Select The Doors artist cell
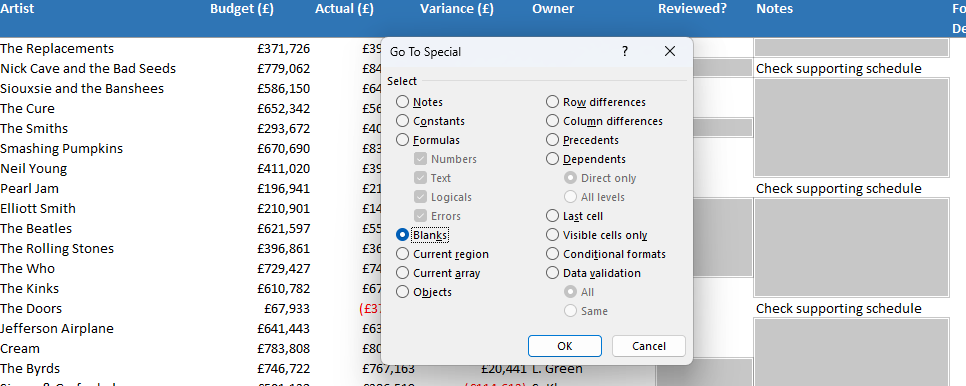 coord(31,308)
